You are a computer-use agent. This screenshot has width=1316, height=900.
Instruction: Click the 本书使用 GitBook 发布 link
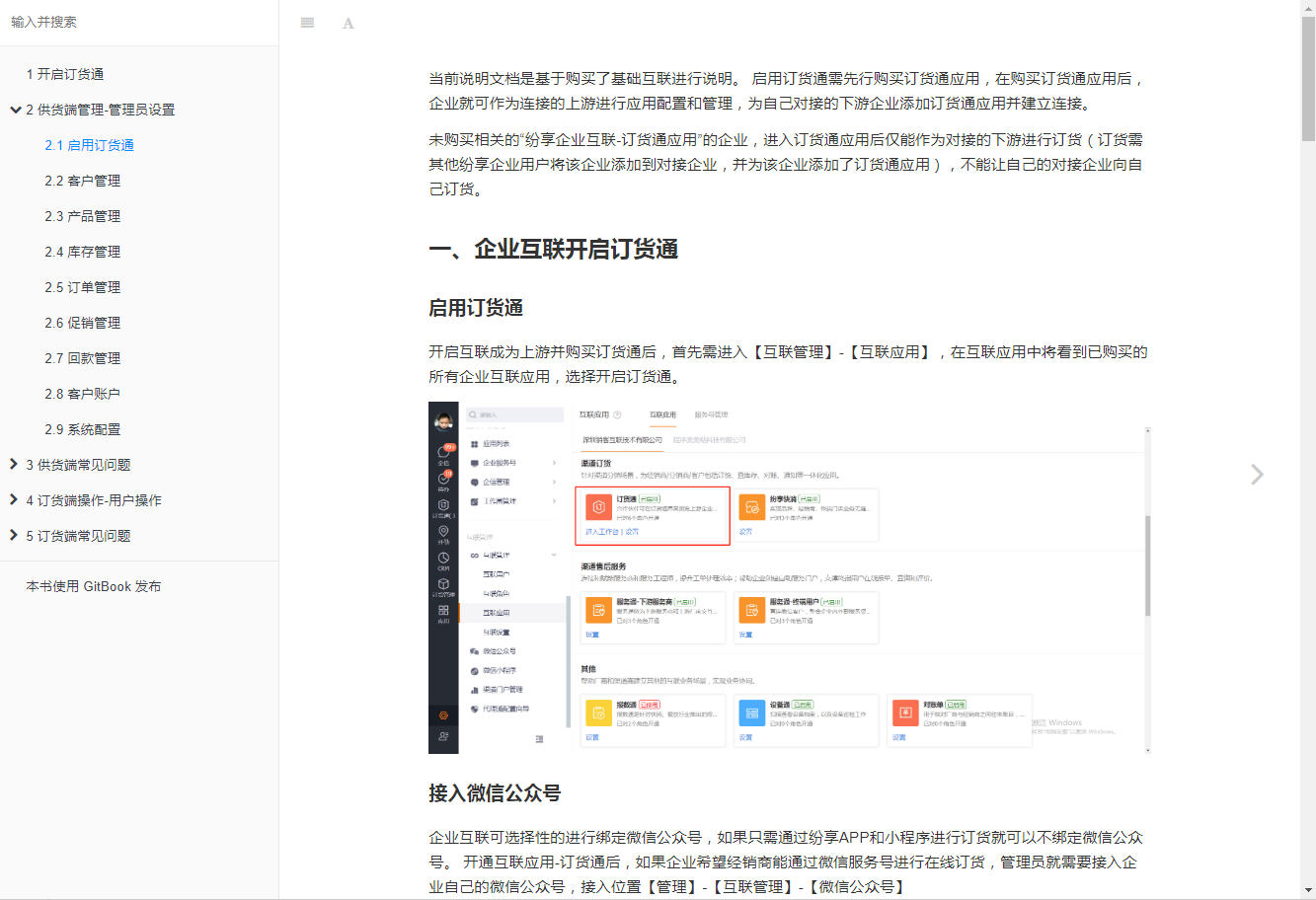94,586
